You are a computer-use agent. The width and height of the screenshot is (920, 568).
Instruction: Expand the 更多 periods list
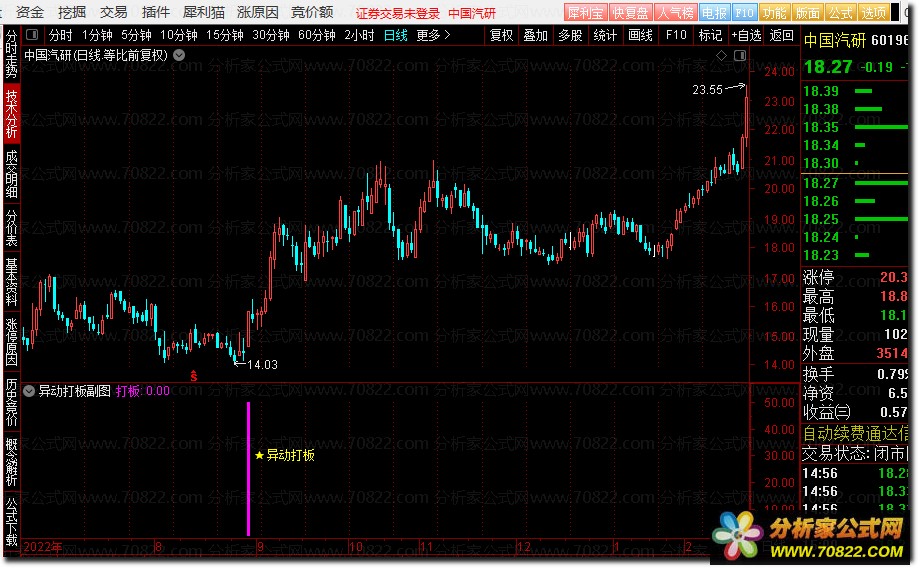(433, 35)
